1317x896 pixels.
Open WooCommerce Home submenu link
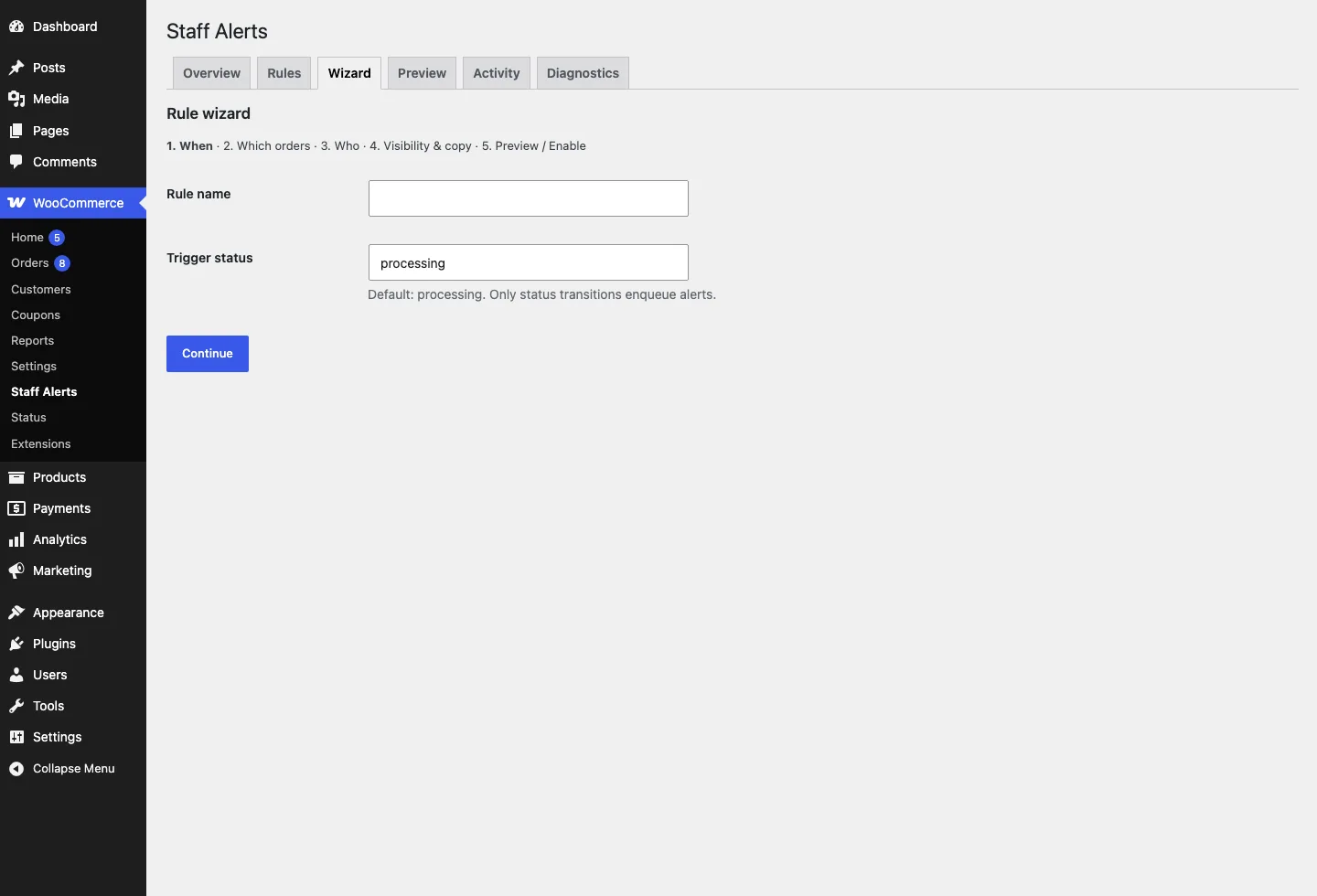pyautogui.click(x=27, y=238)
